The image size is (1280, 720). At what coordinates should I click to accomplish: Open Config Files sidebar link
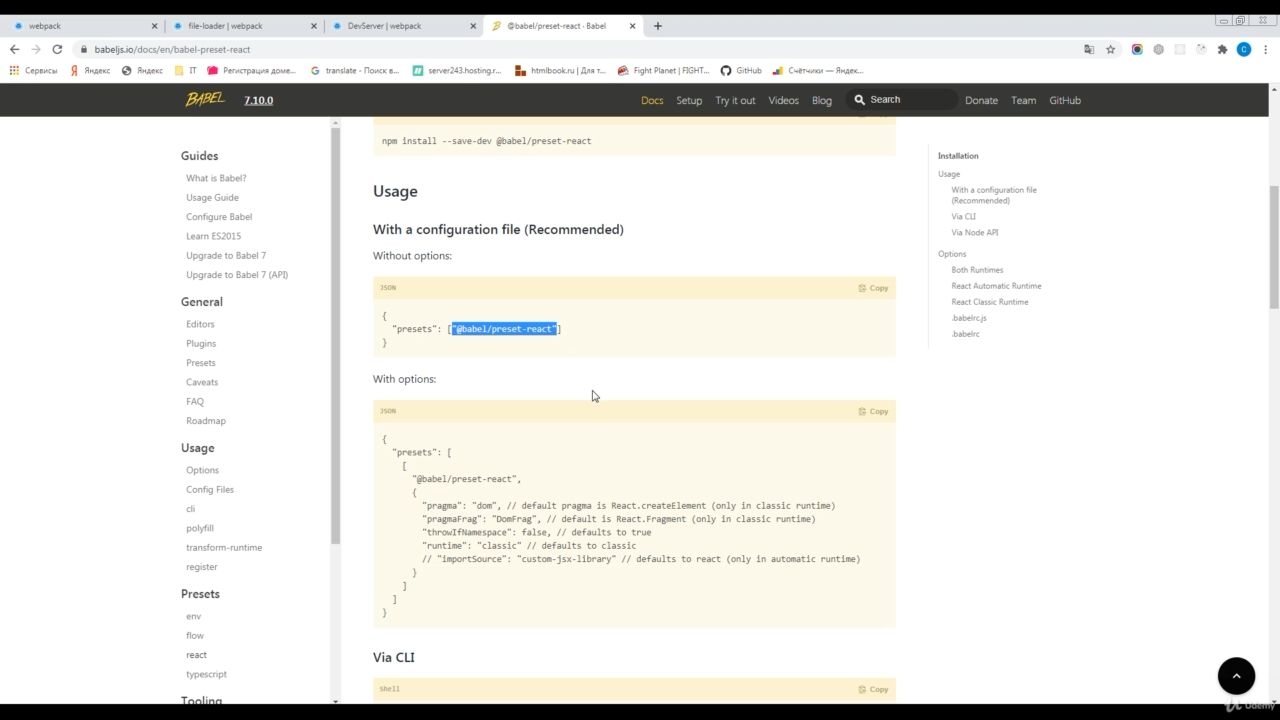(x=210, y=489)
